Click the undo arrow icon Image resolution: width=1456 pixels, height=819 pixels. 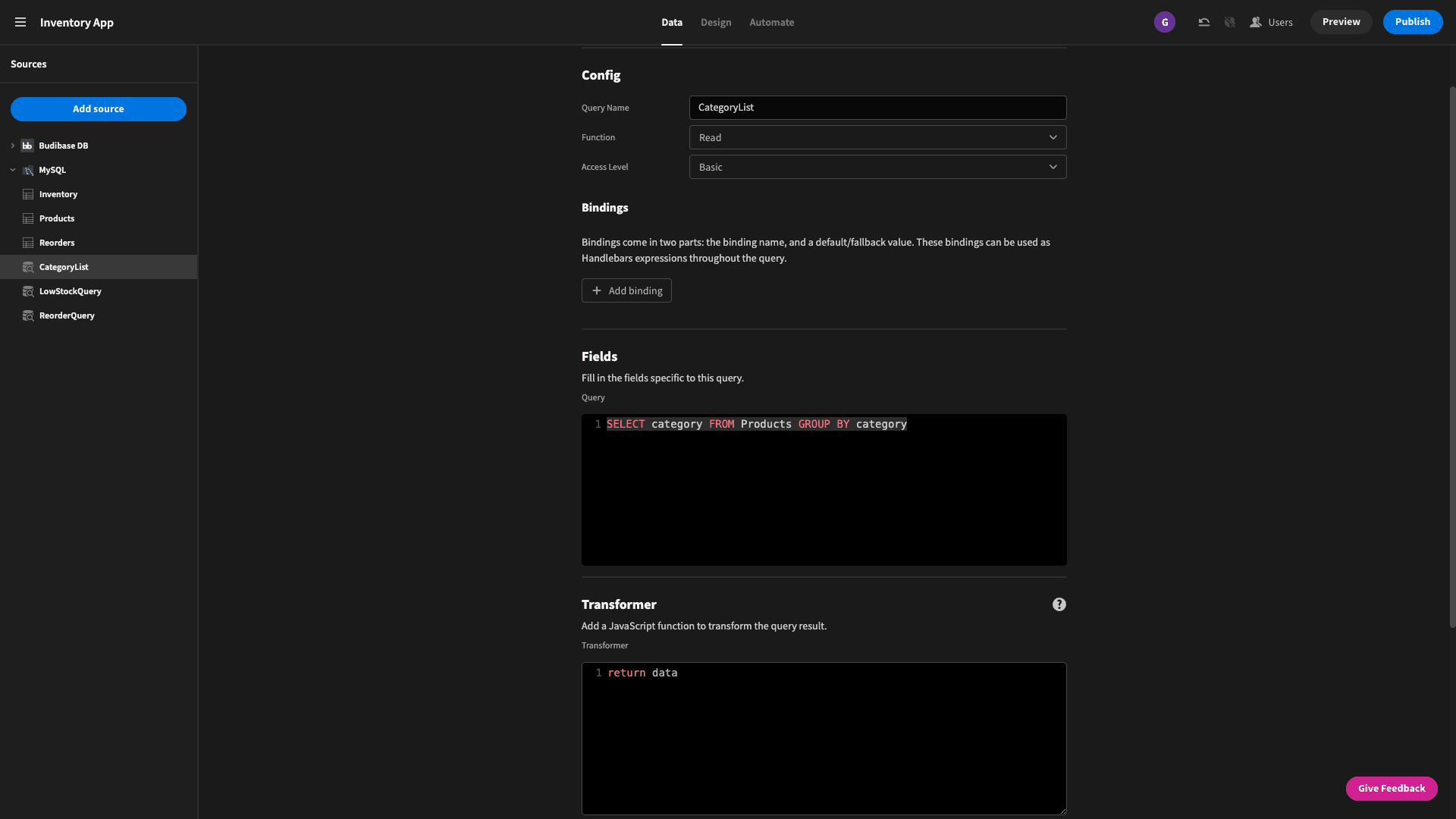(x=1203, y=22)
